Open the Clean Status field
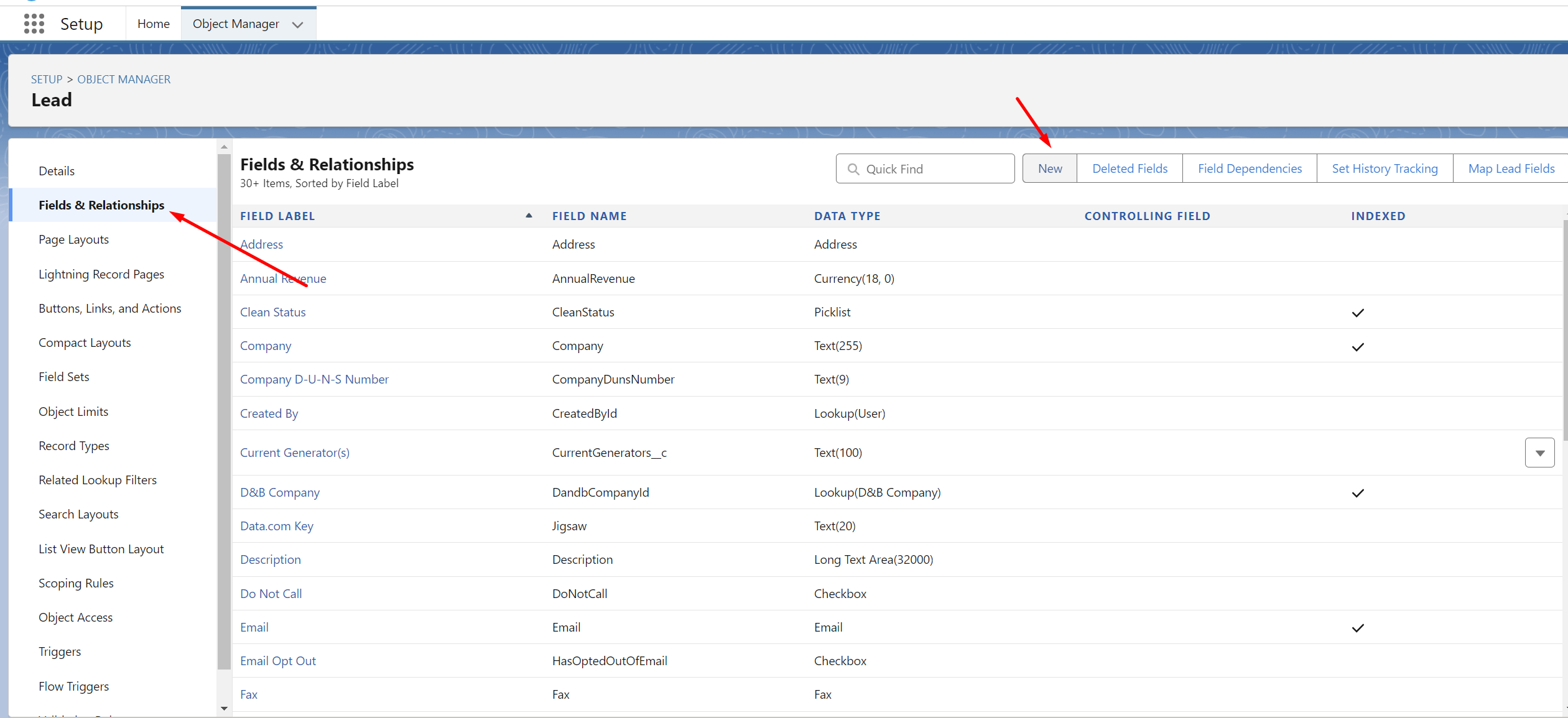This screenshot has height=718, width=1568. [273, 312]
